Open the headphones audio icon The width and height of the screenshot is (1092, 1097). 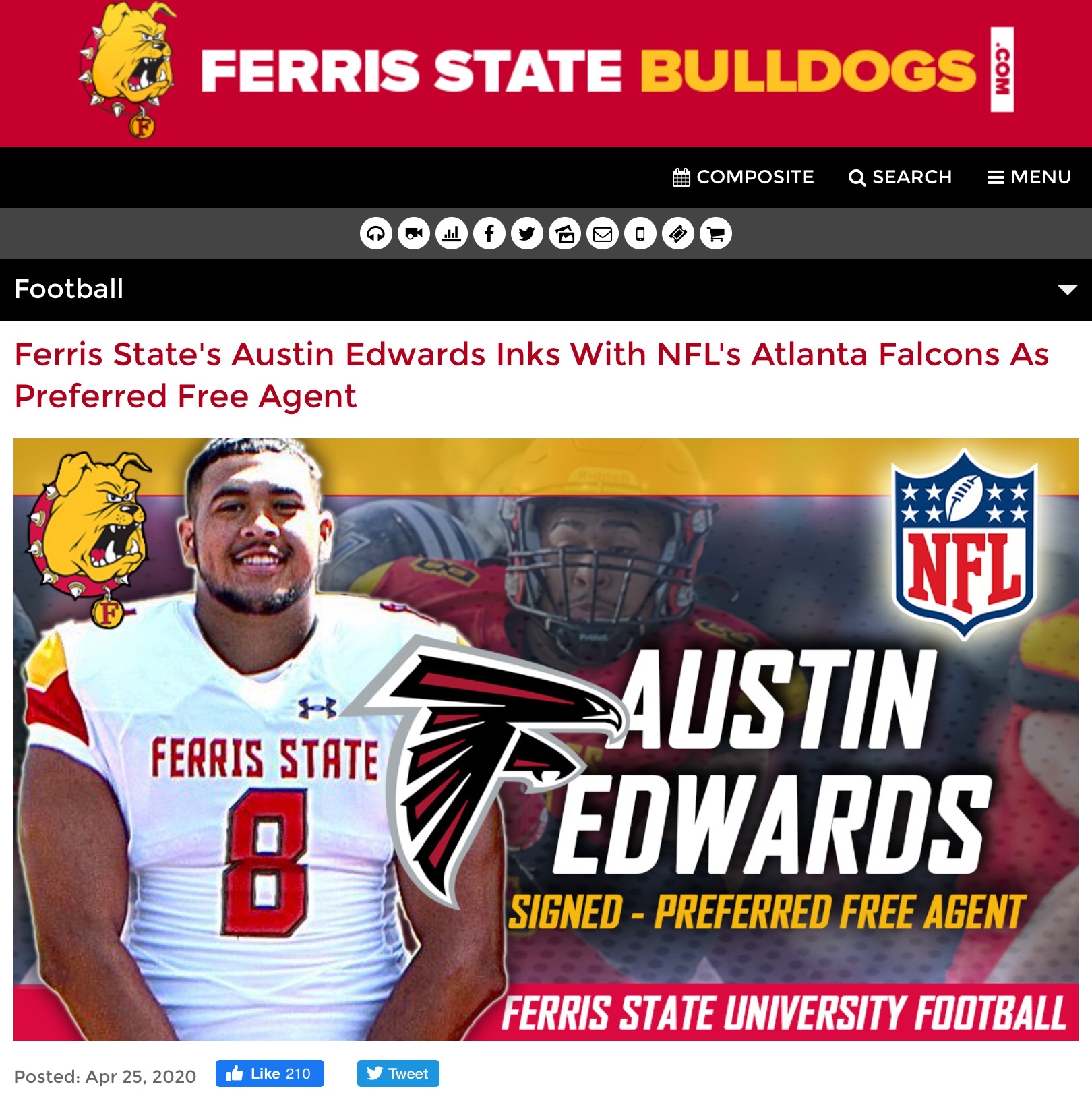click(x=376, y=234)
